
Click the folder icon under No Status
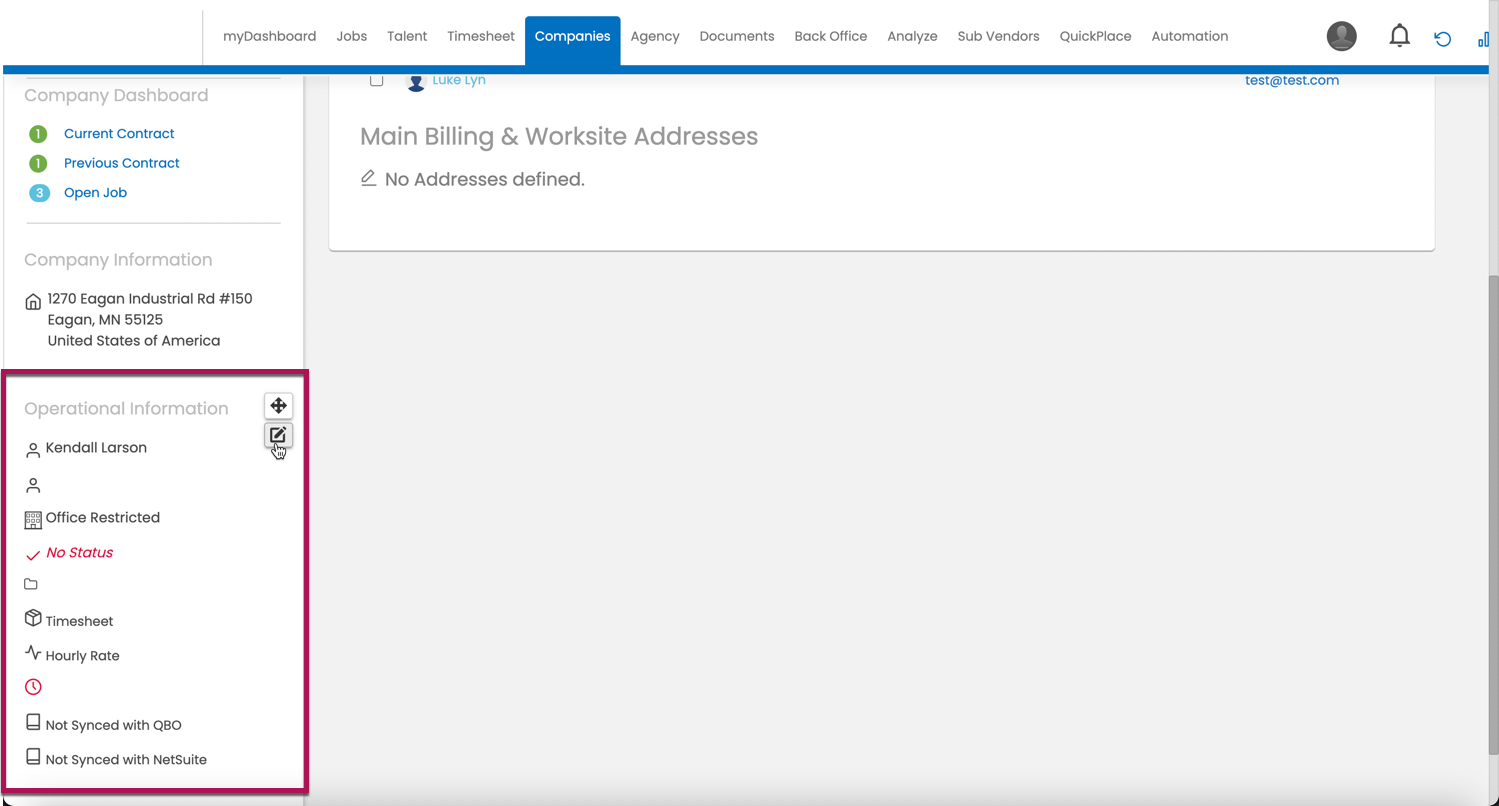[x=31, y=584]
